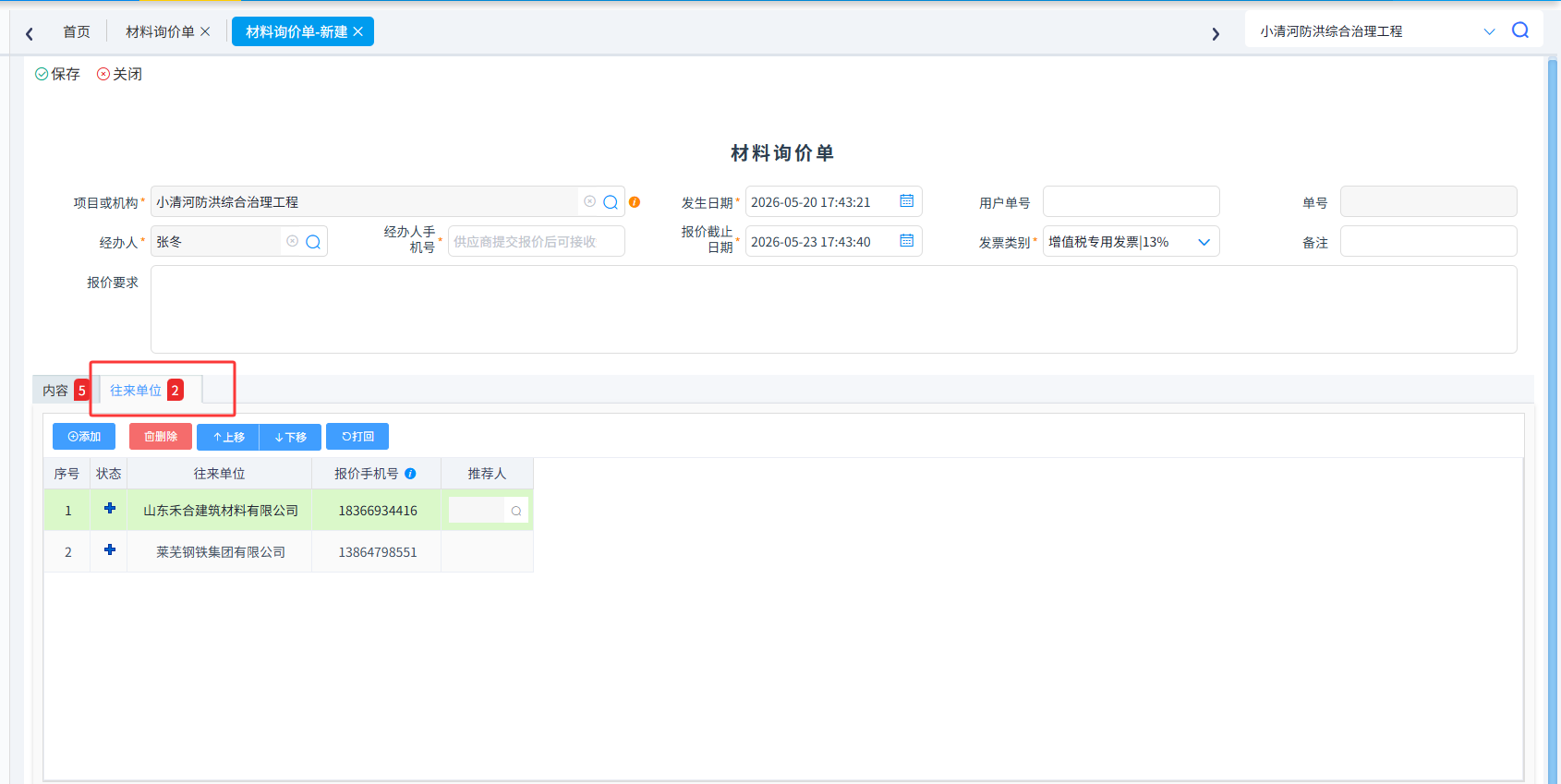This screenshot has width=1561, height=784.
Task: Switch to the 首页 tab
Action: pos(77,31)
